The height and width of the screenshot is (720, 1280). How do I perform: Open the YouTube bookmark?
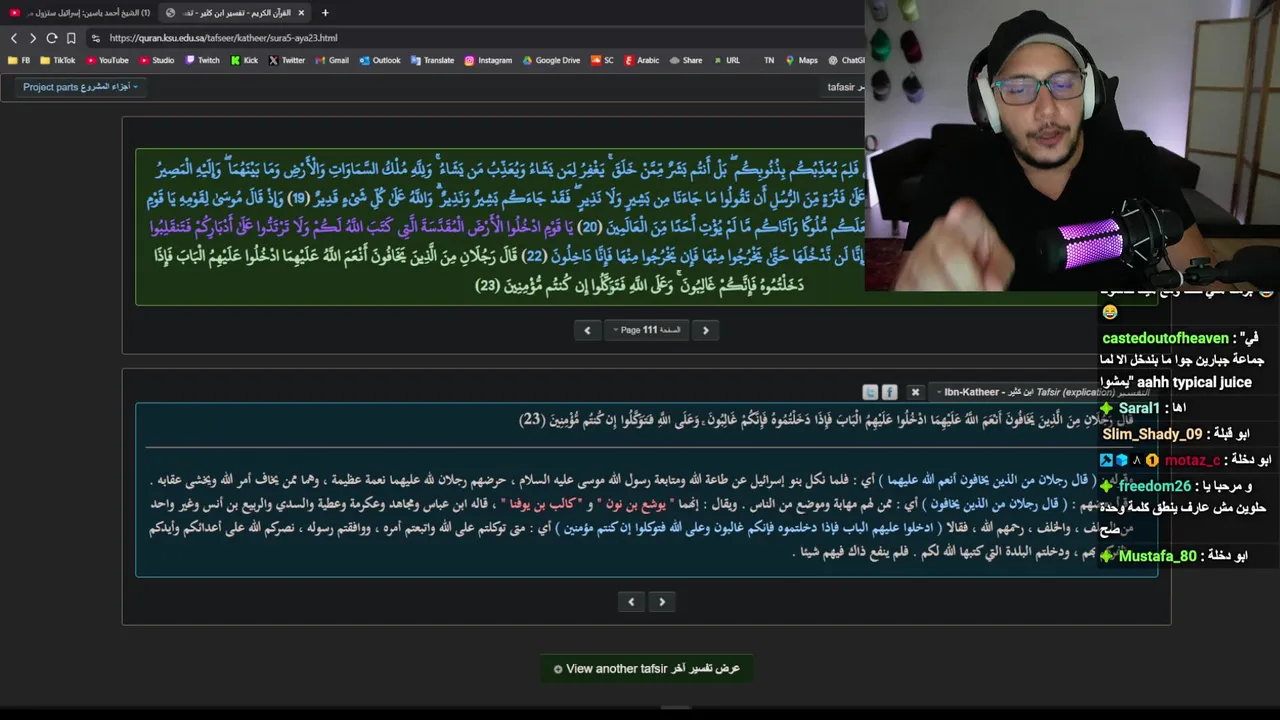[x=107, y=60]
